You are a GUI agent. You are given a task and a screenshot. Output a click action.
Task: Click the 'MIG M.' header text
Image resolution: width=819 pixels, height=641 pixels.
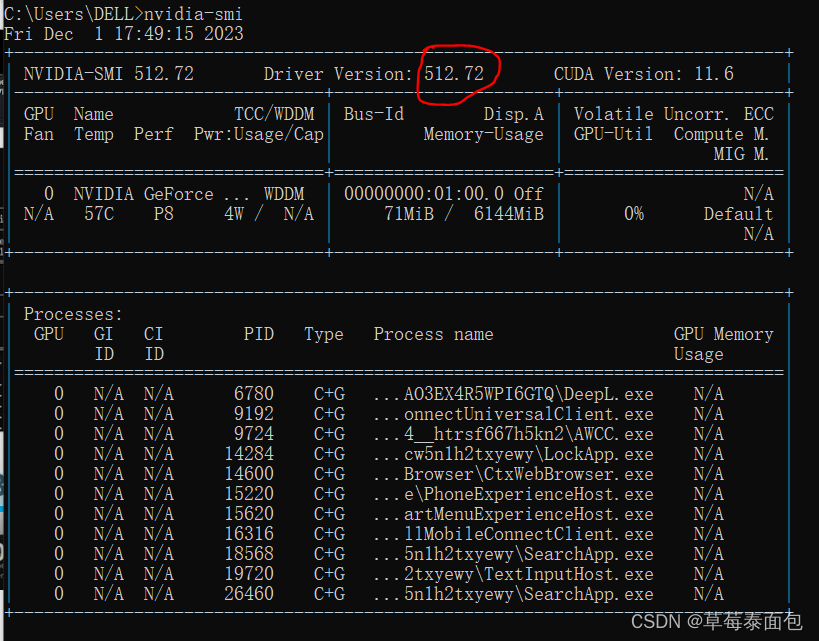pos(741,154)
